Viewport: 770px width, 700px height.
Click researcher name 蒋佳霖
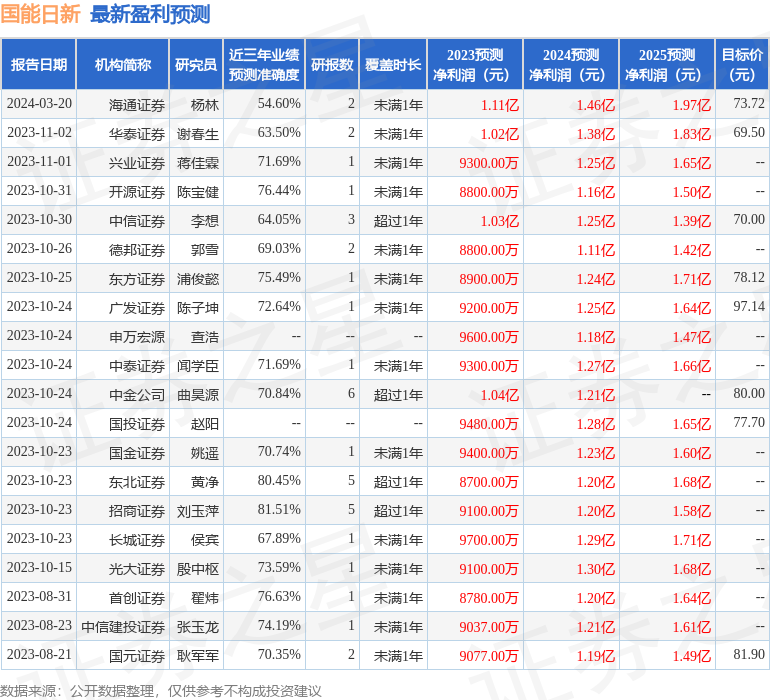[198, 163]
